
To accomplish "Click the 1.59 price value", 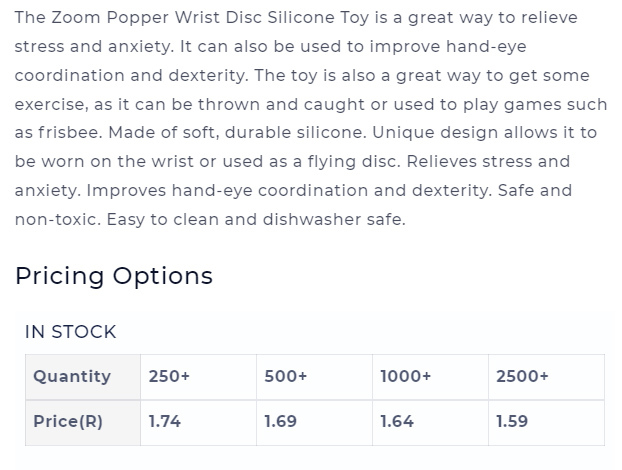I will 512,422.
